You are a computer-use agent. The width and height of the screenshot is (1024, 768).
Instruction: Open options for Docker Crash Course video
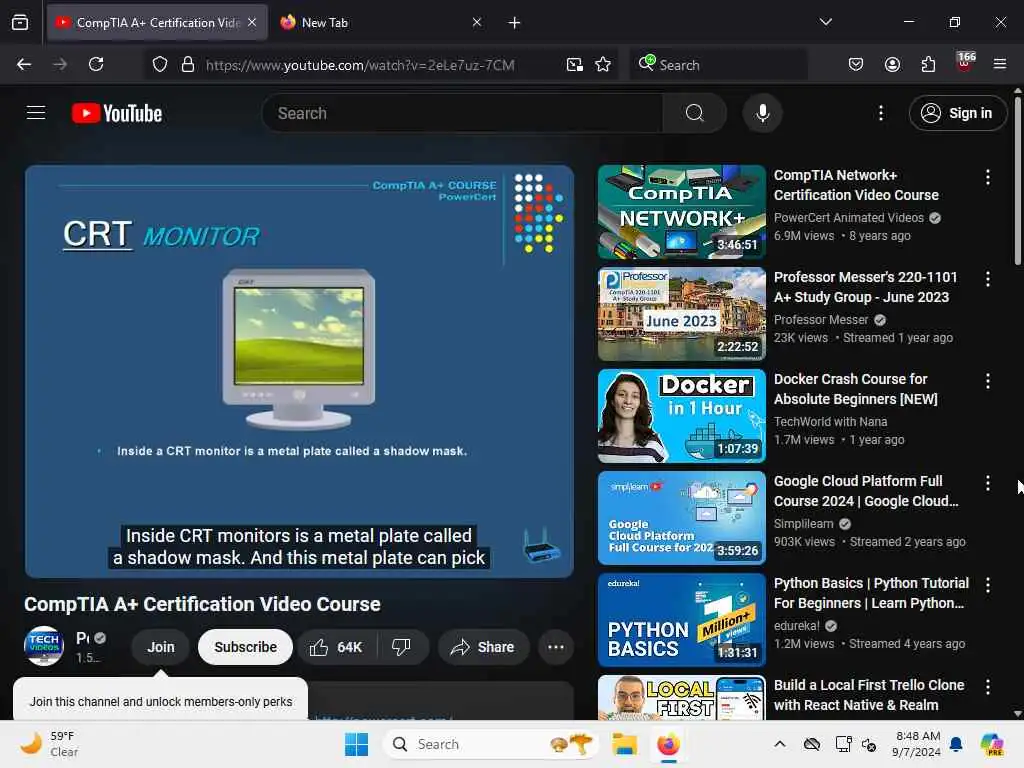pos(987,381)
